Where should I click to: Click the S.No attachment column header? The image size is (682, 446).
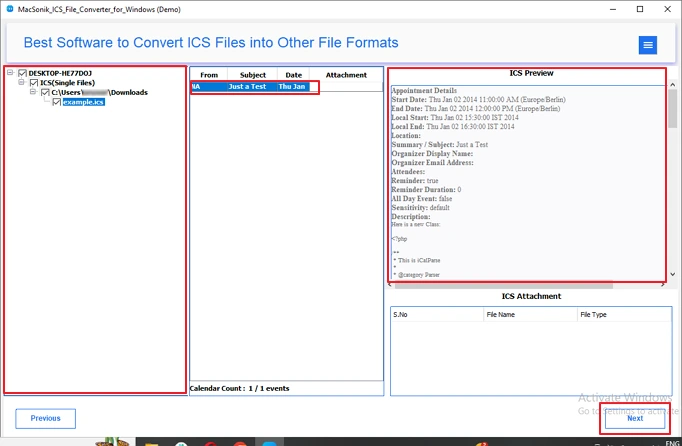[437, 314]
